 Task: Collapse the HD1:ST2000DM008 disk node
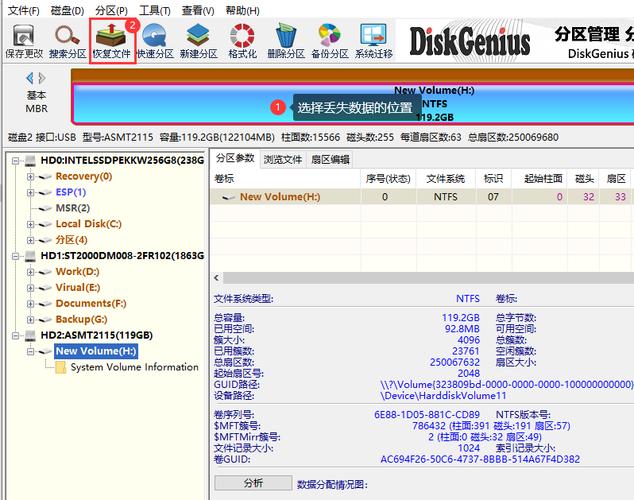[x=15, y=256]
